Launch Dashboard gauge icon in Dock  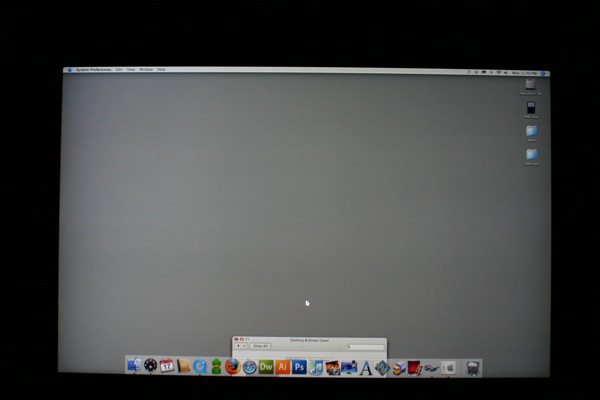point(150,366)
